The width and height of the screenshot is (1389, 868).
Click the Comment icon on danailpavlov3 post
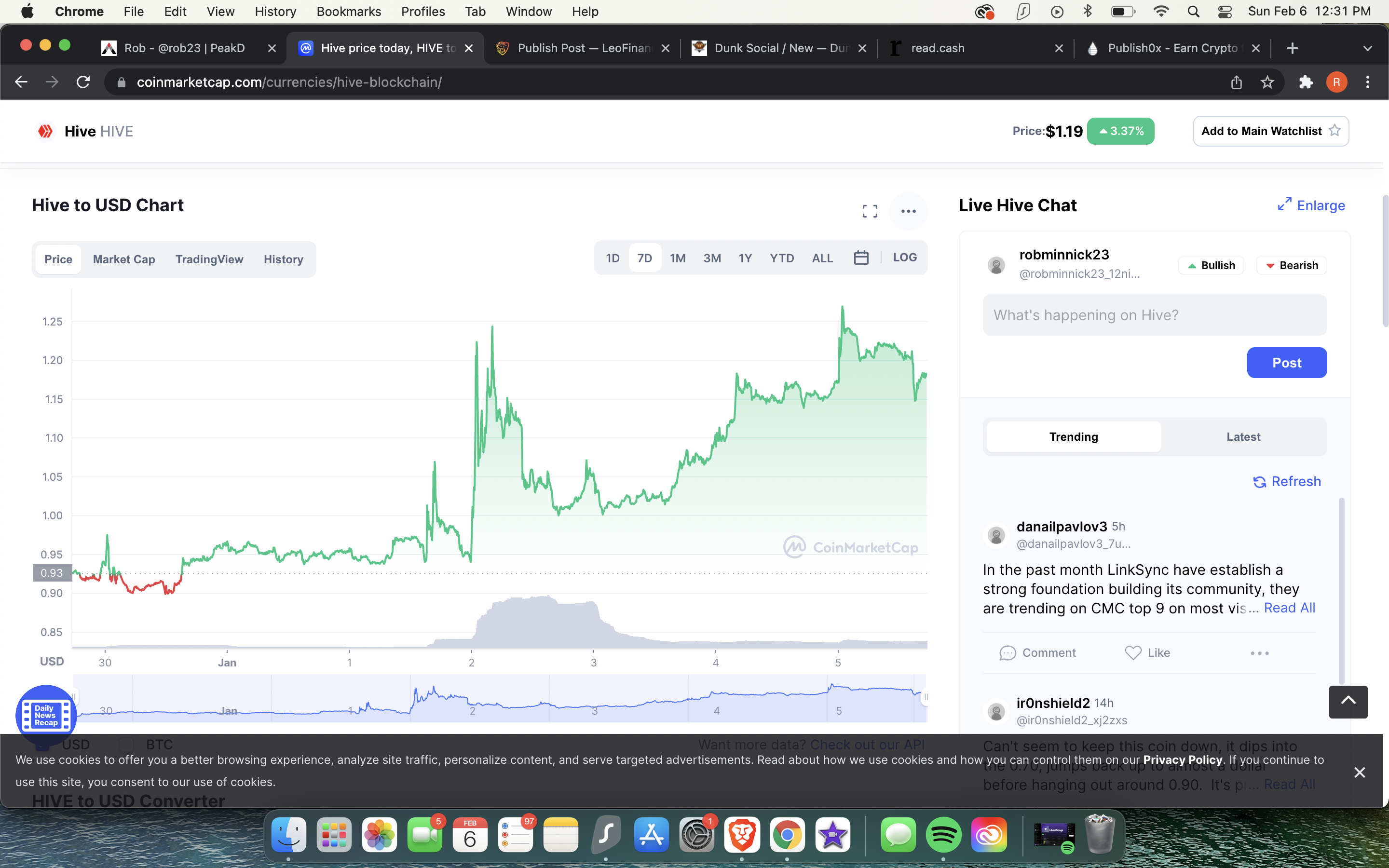pyautogui.click(x=1008, y=653)
